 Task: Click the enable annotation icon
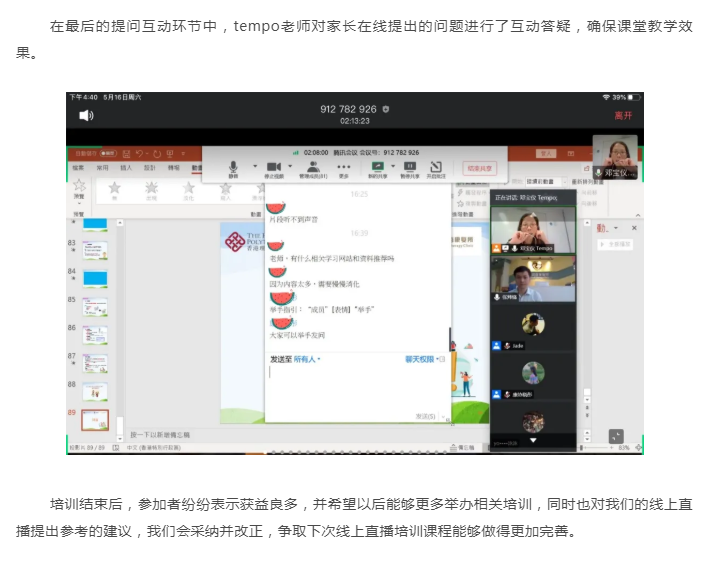[436, 166]
